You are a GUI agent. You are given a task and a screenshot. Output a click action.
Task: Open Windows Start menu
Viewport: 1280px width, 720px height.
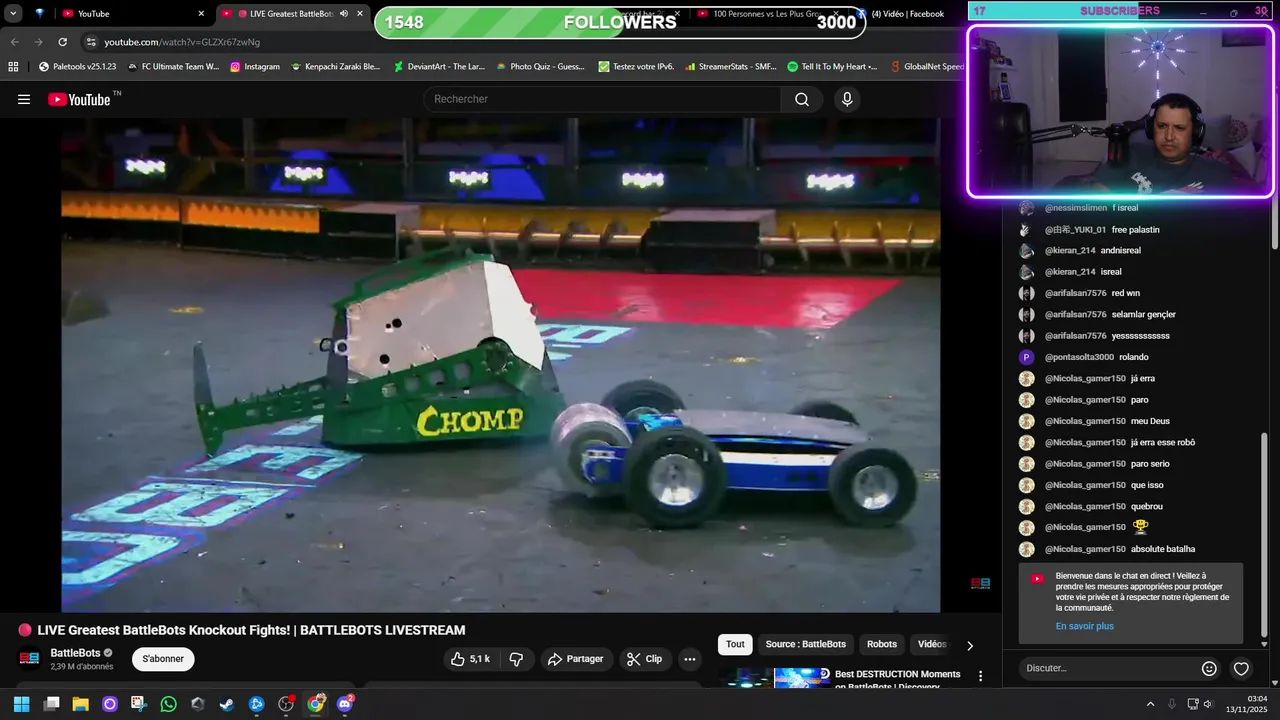click(x=21, y=704)
